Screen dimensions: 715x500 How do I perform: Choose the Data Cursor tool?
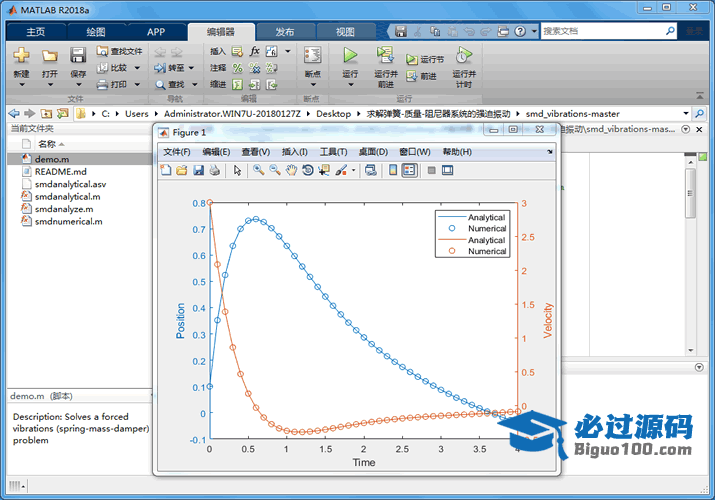pos(323,170)
